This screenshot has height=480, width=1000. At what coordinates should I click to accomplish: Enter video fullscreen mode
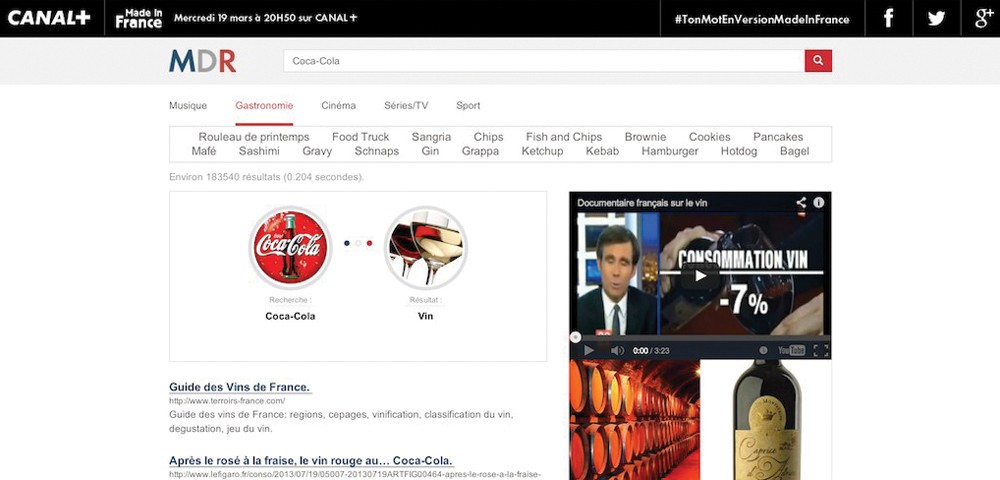(821, 351)
